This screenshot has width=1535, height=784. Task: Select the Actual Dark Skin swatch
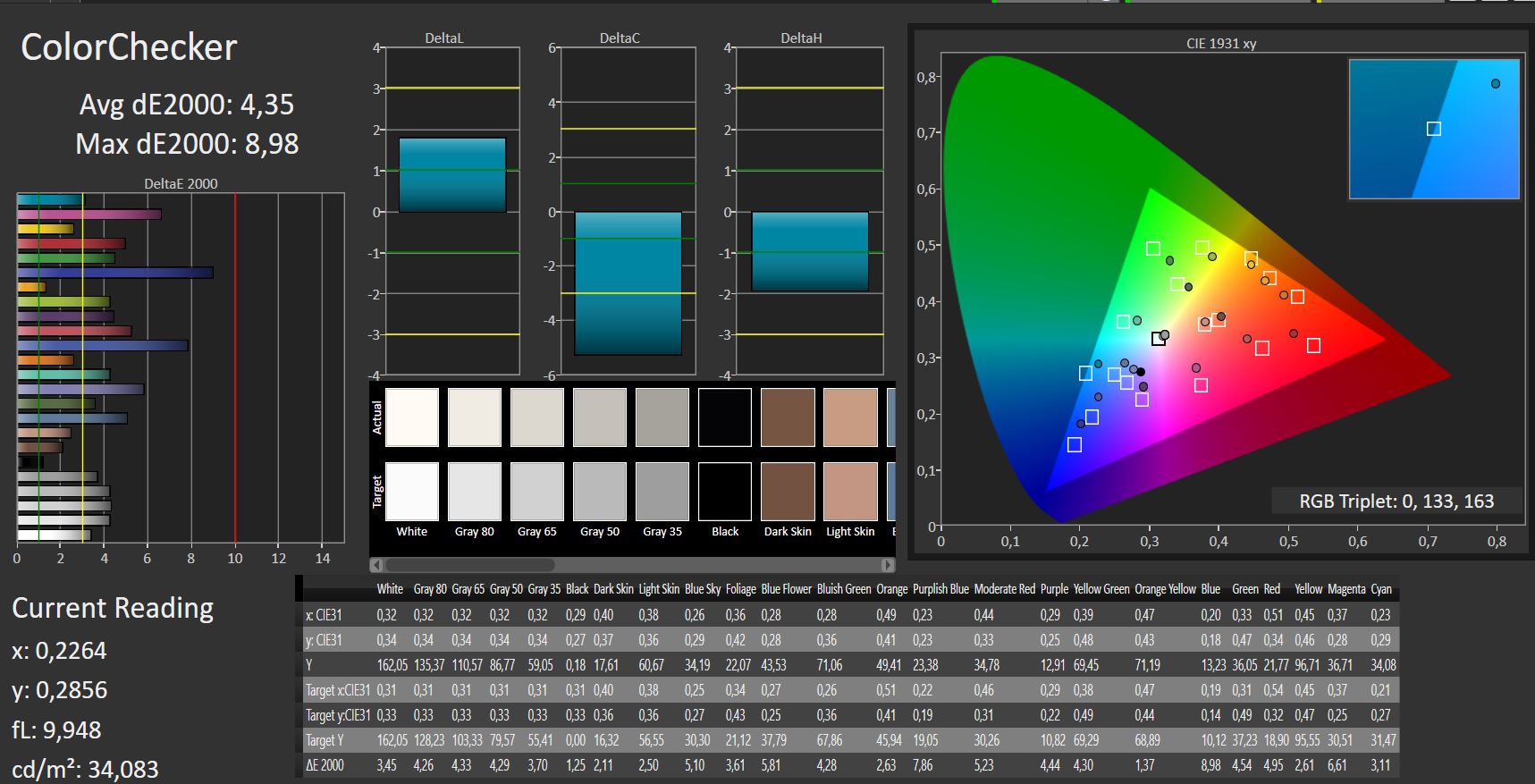(x=788, y=417)
